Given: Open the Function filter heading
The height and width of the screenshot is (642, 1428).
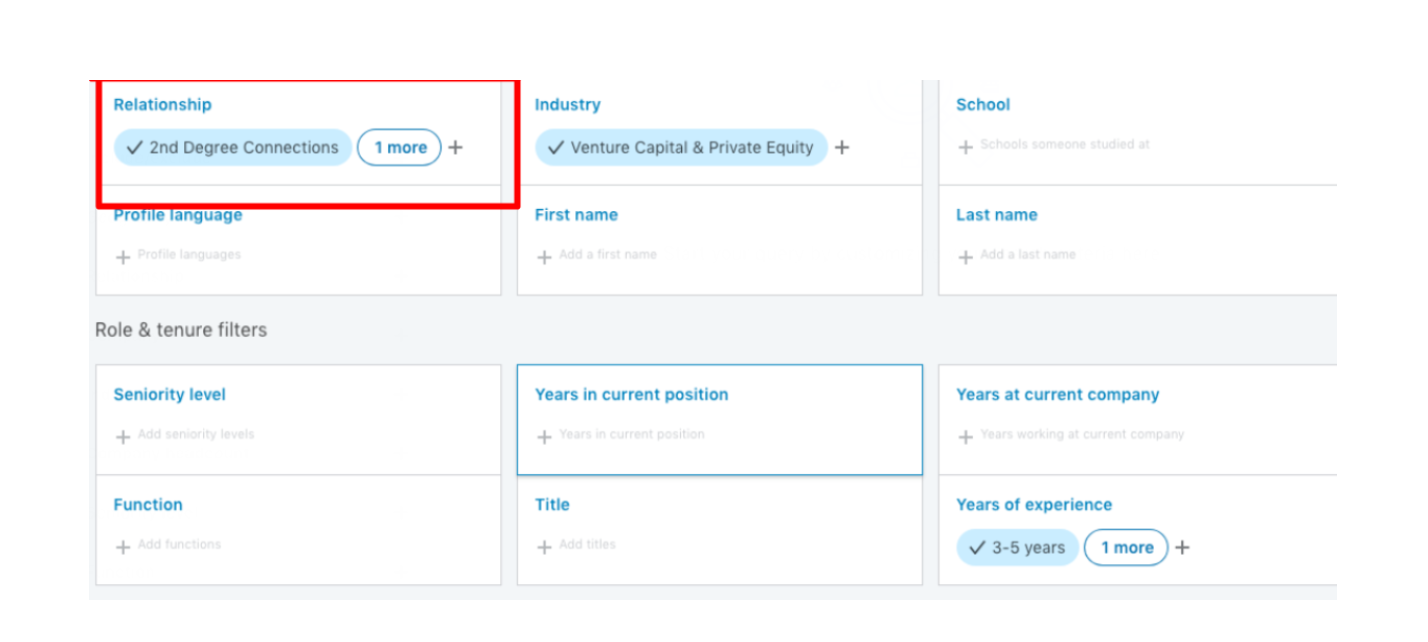Looking at the screenshot, I should [148, 505].
